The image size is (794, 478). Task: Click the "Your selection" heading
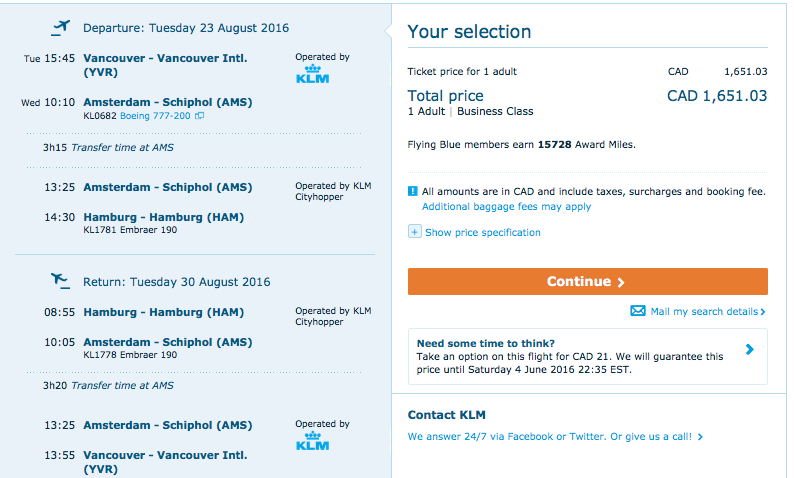(469, 32)
